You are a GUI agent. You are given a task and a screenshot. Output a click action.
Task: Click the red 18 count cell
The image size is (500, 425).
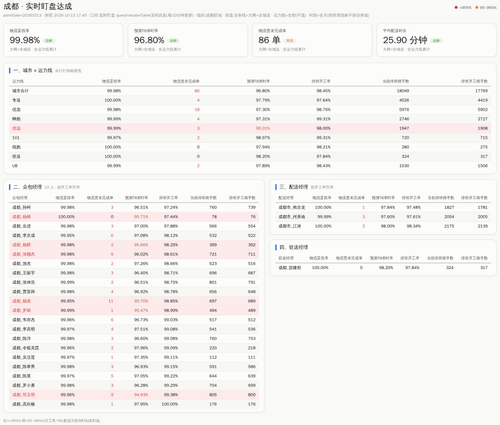pos(197,109)
